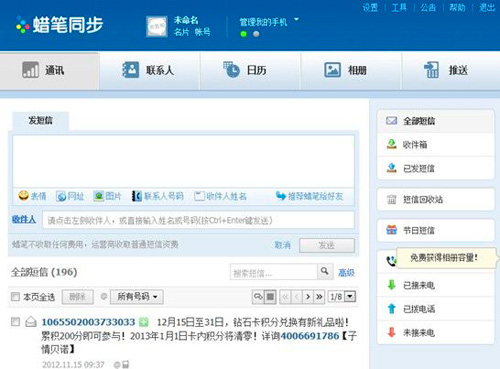The width and height of the screenshot is (500, 369).
Task: Click the 高级 advanced search link
Action: click(346, 273)
